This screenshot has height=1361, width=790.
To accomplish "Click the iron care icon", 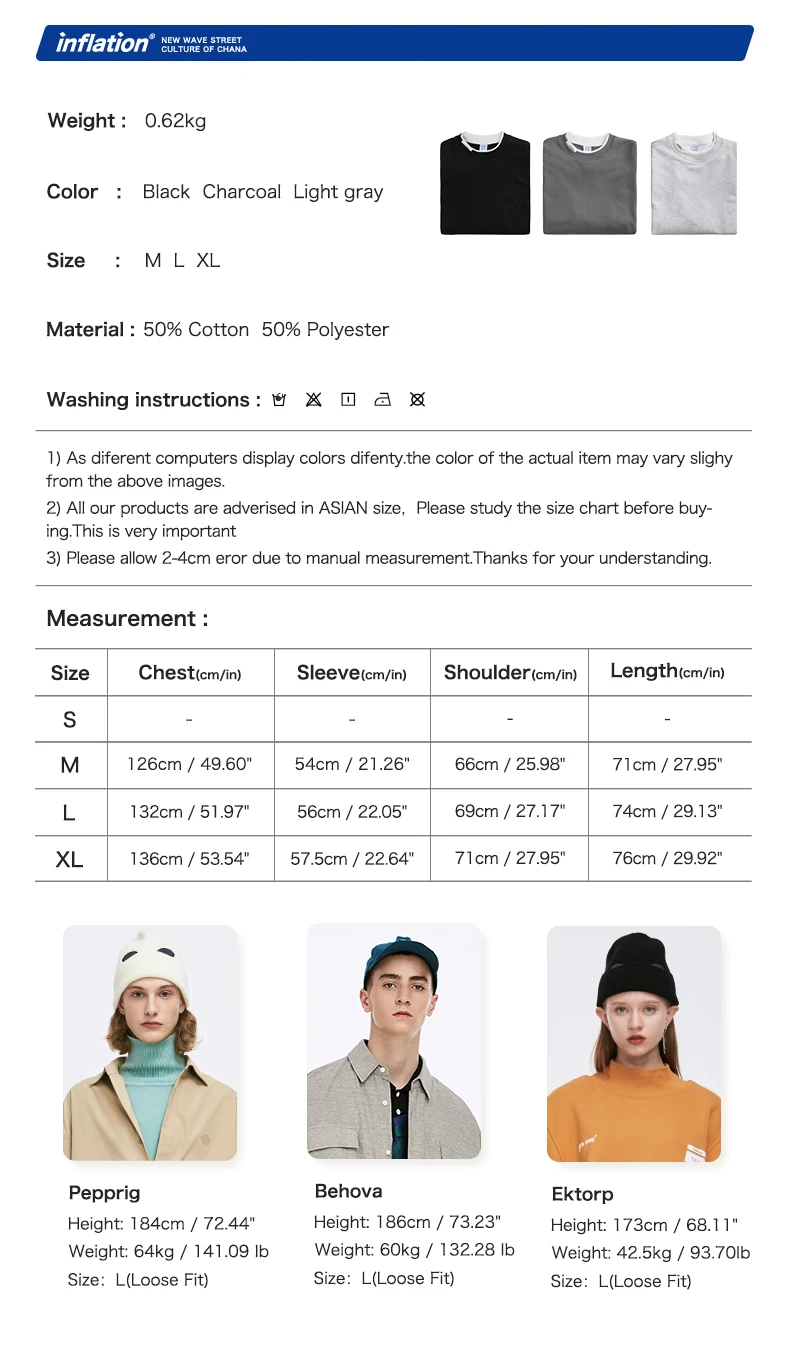I will point(382,400).
